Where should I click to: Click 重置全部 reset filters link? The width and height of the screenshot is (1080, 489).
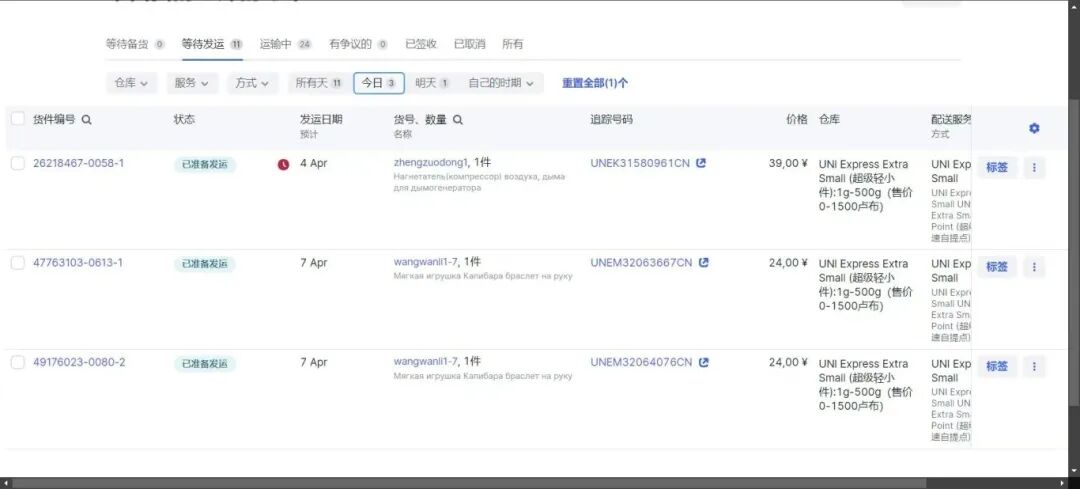(x=595, y=83)
